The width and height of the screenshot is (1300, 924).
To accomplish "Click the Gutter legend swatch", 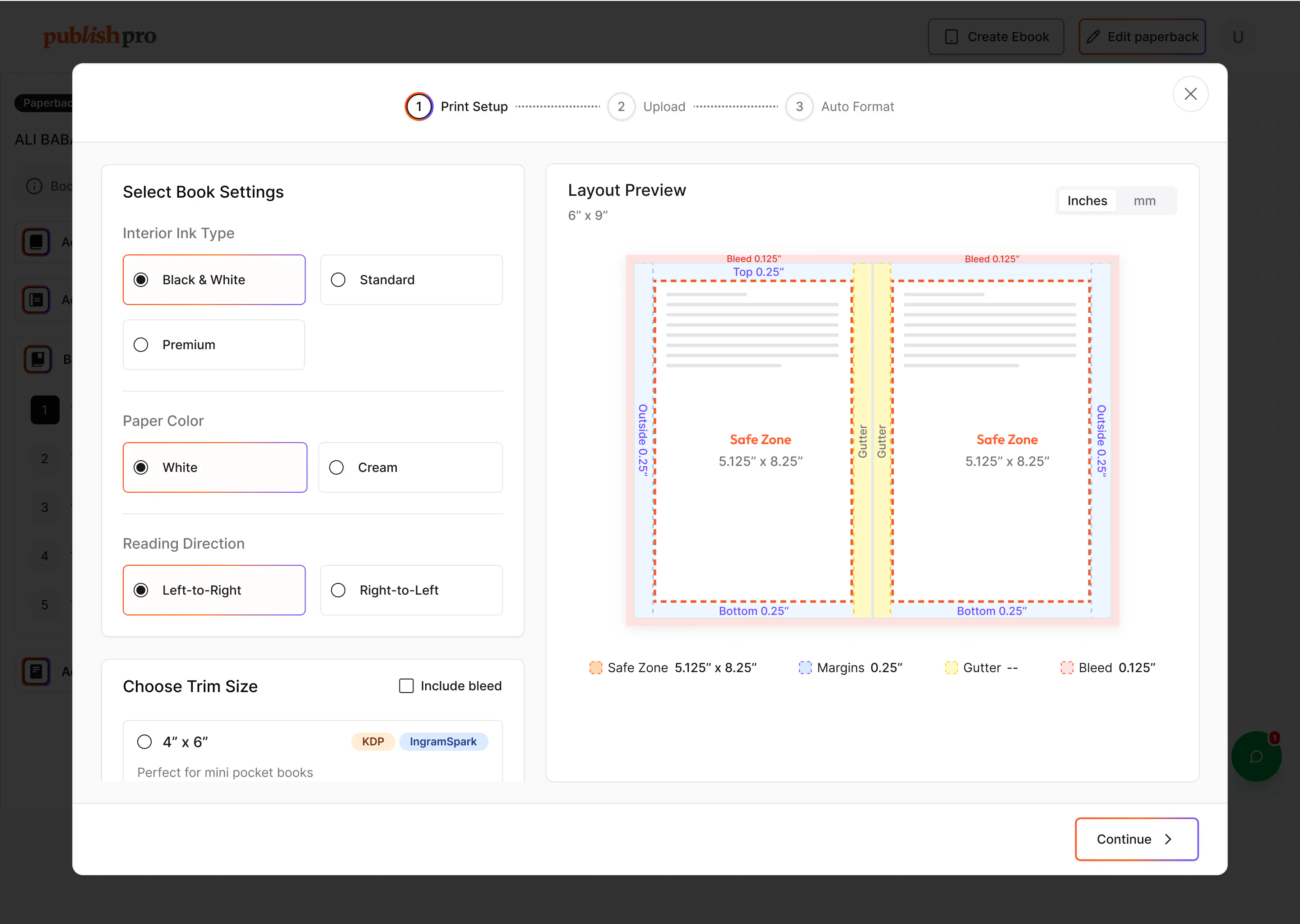I will (951, 667).
